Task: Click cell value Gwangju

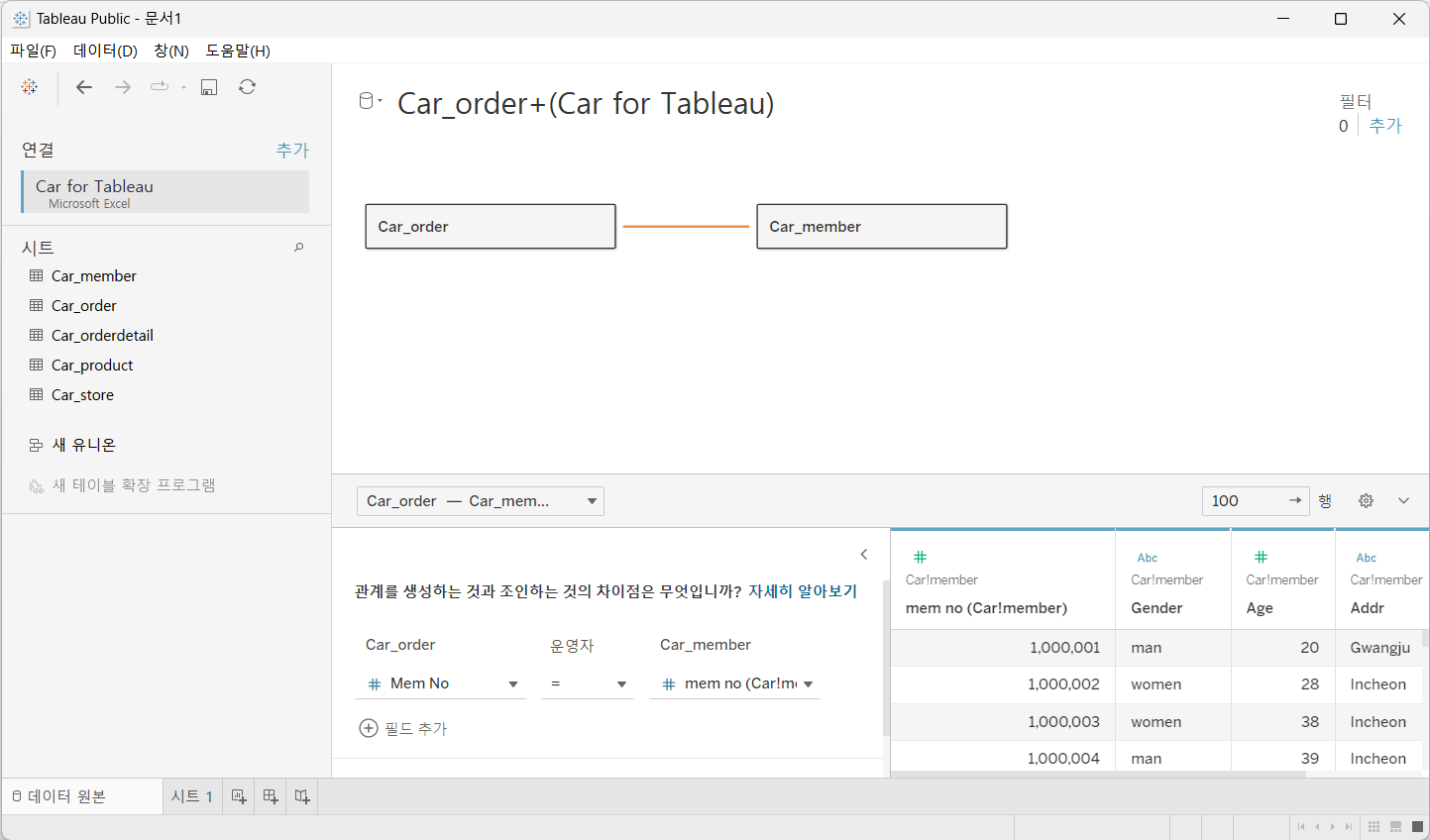Action: (x=1379, y=648)
